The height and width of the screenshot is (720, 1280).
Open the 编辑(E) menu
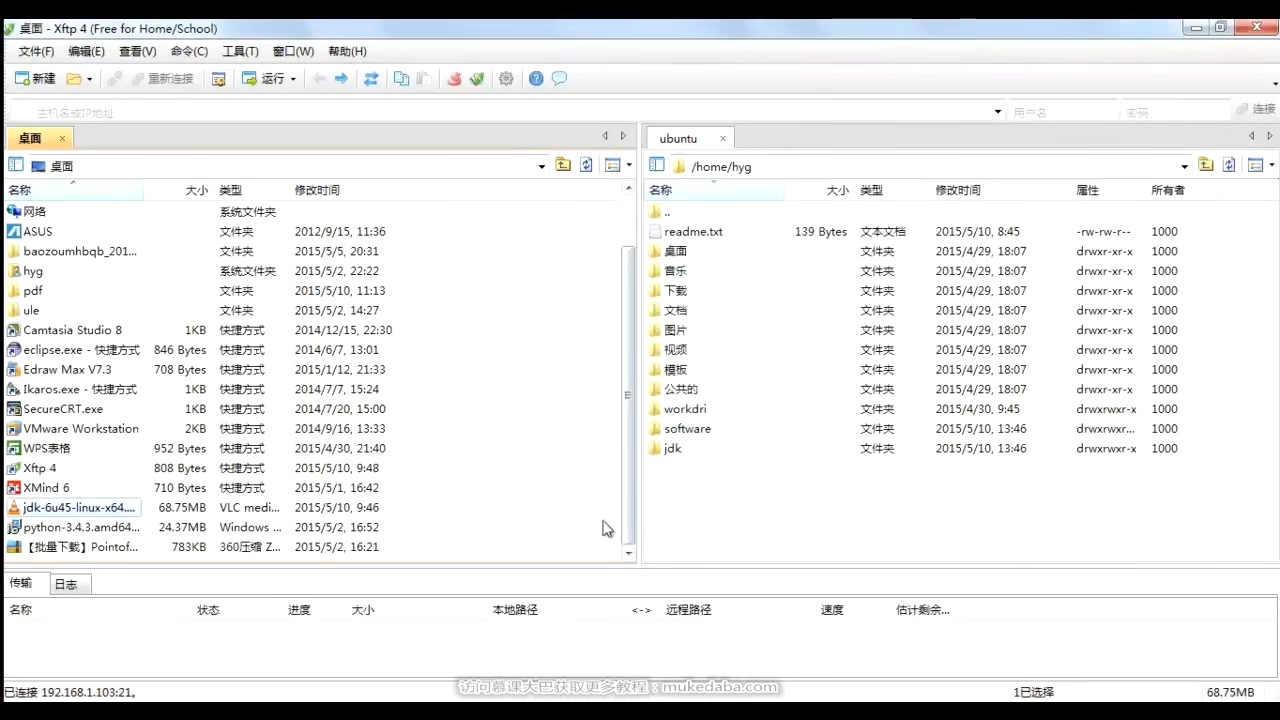point(86,51)
